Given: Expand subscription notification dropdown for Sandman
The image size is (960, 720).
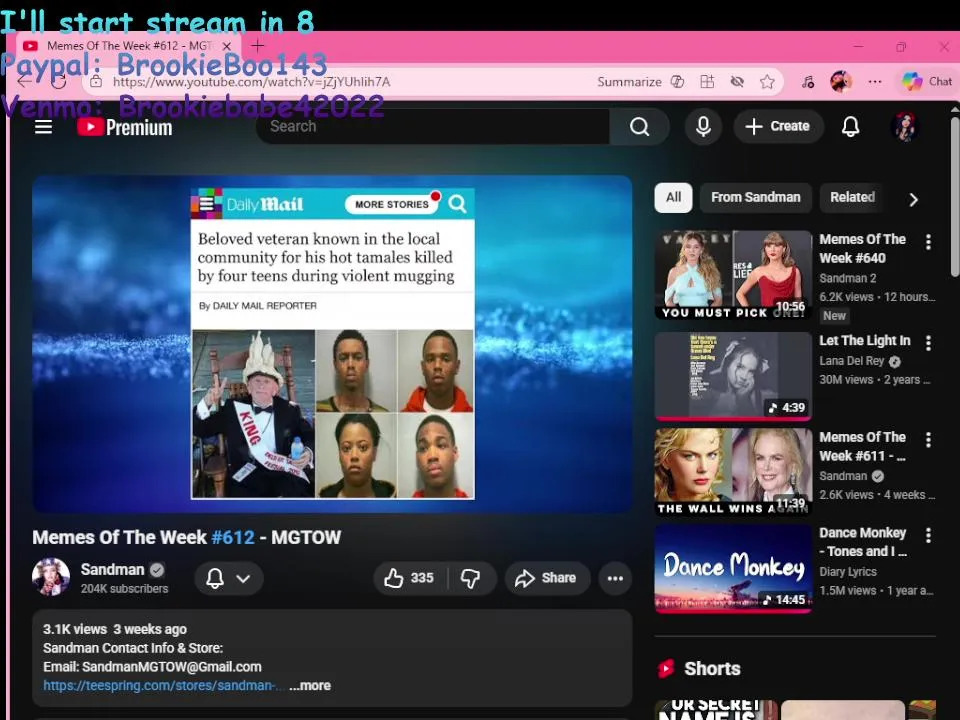Looking at the screenshot, I should 229,578.
